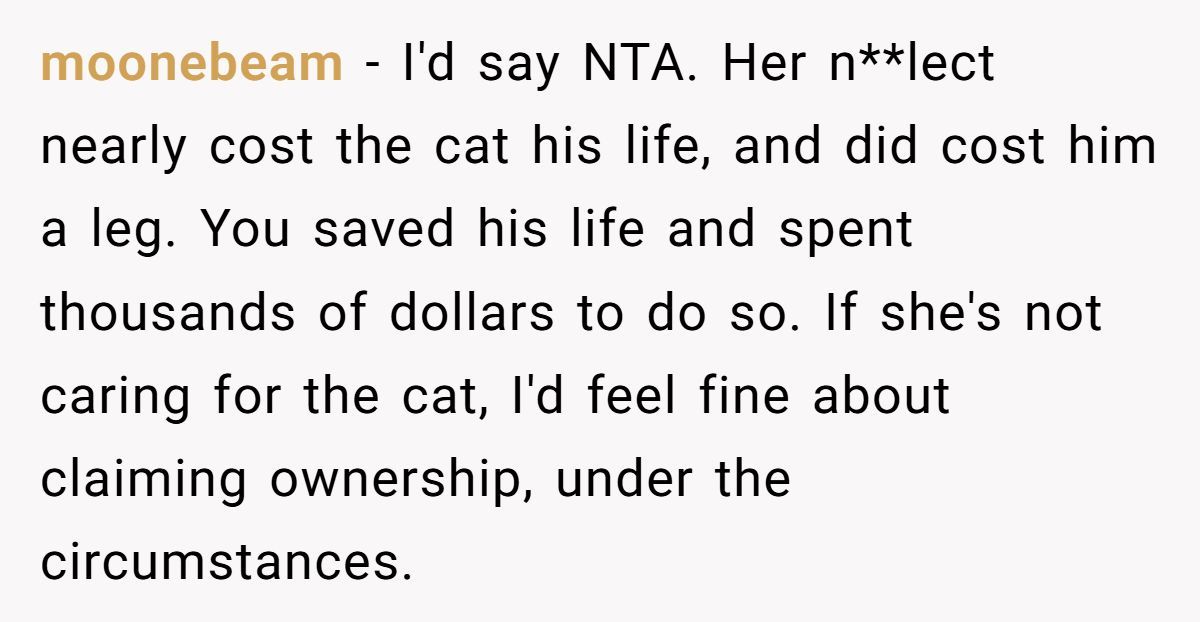Screen dimensions: 1200x622
Task: Click the word feel
Action: 634,396
